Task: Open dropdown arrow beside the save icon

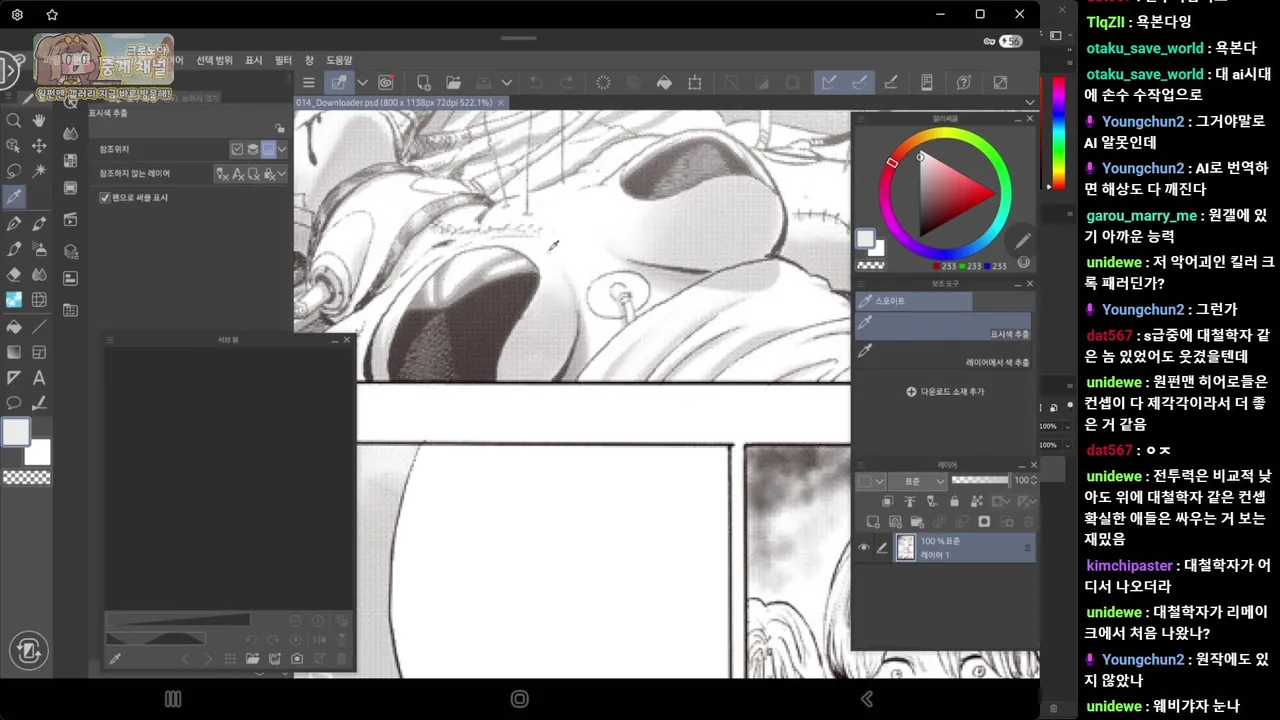Action: (x=506, y=83)
